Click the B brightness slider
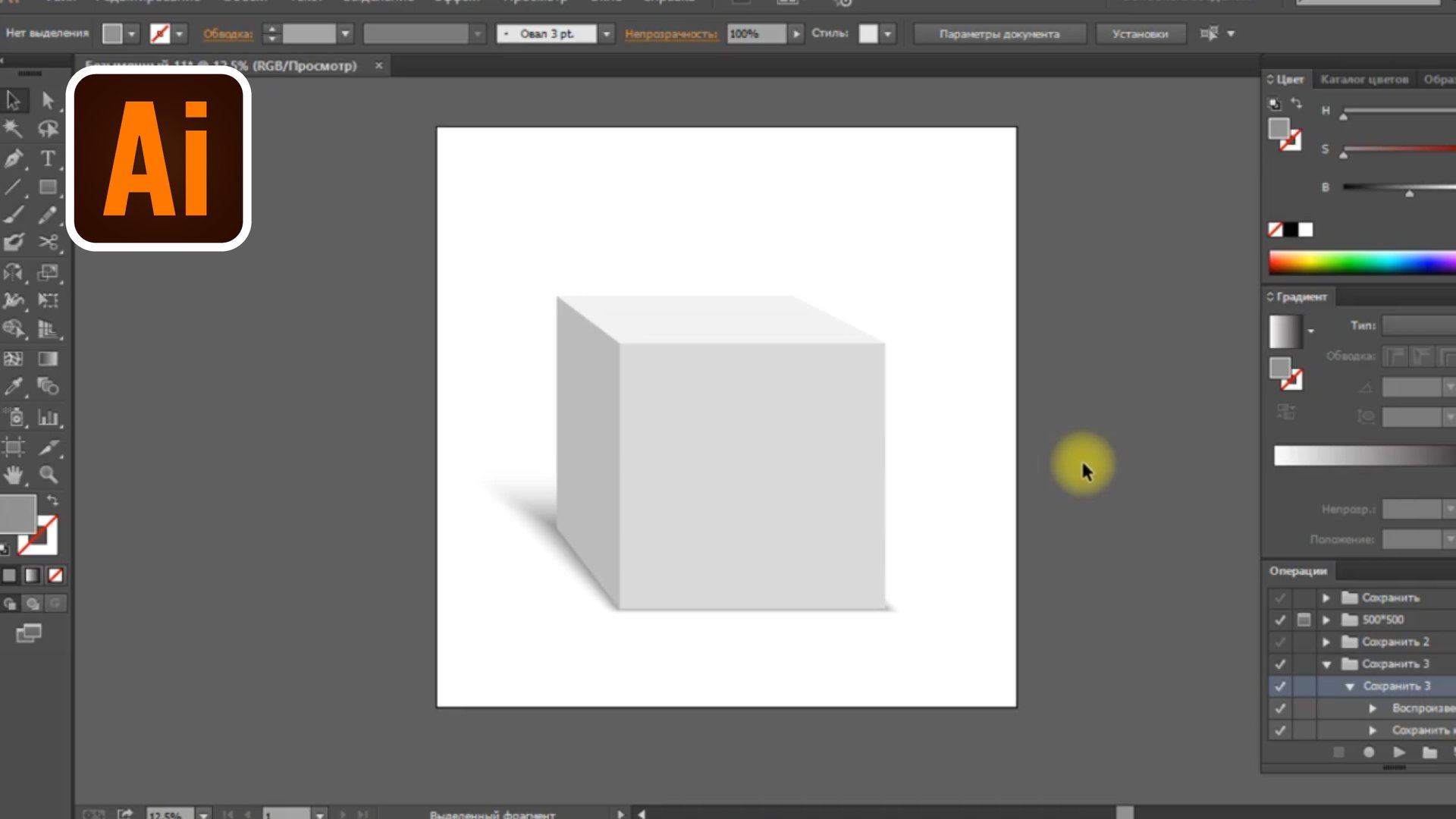Image resolution: width=1456 pixels, height=819 pixels. (1398, 187)
